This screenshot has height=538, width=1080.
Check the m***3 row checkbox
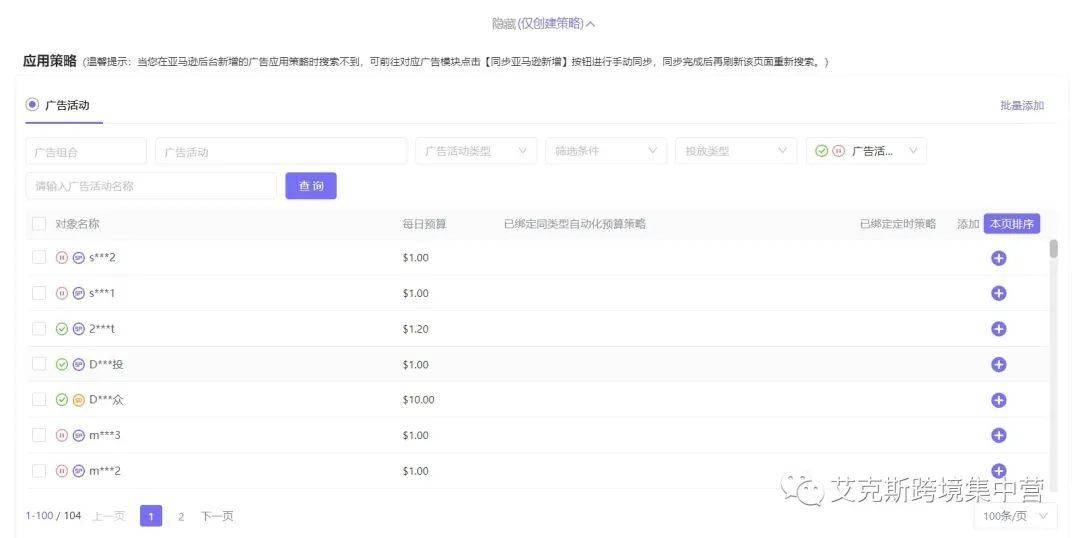[x=39, y=435]
